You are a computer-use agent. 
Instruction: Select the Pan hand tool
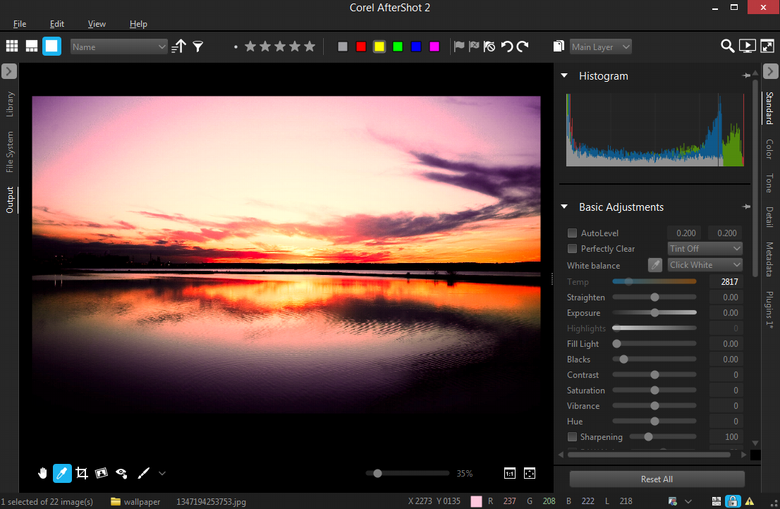tap(43, 473)
